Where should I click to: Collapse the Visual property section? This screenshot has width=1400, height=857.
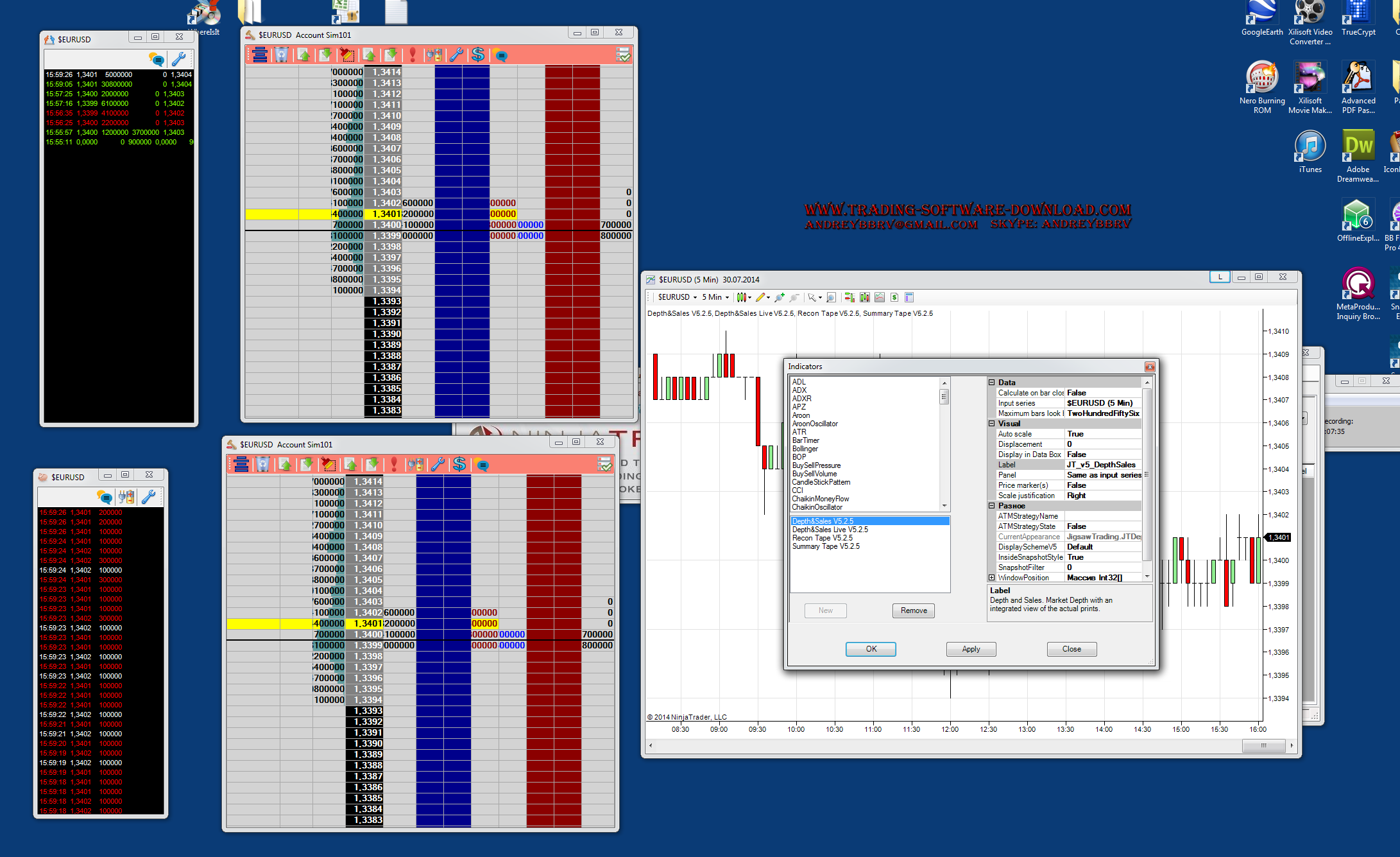(991, 424)
